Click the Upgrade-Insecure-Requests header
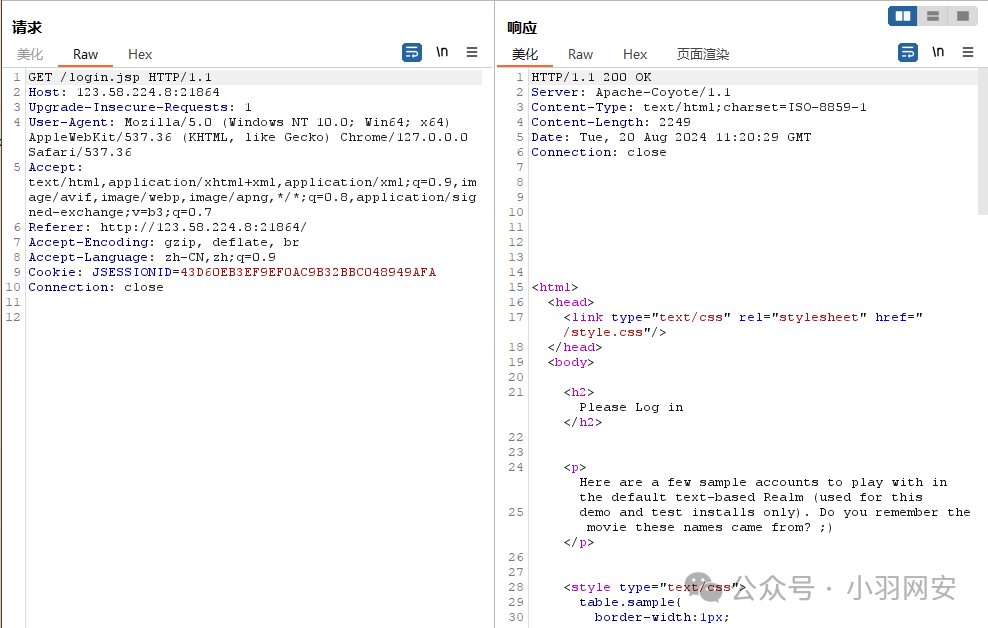This screenshot has width=988, height=628. click(140, 108)
